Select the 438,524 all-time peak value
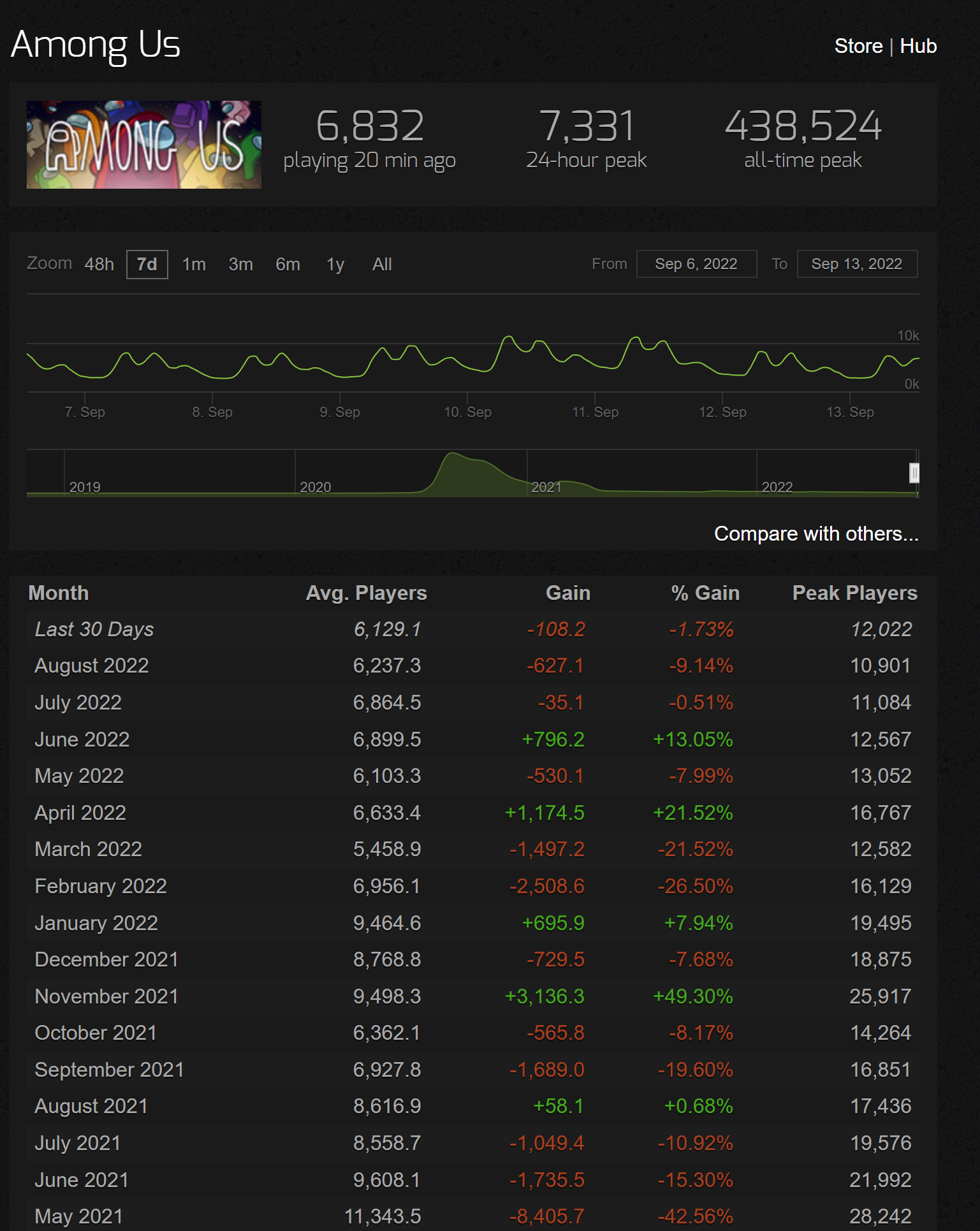 click(803, 126)
